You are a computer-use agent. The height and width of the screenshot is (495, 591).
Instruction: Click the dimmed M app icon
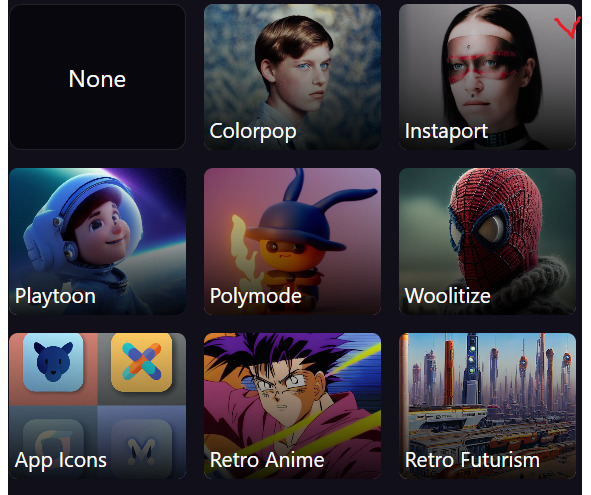142,449
